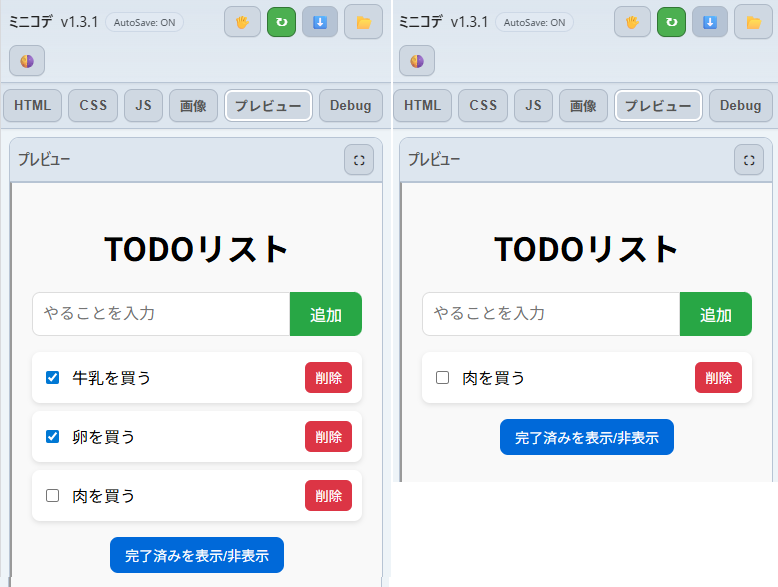Open the 画像 tab in the left pane
This screenshot has height=587, width=778.
[193, 106]
